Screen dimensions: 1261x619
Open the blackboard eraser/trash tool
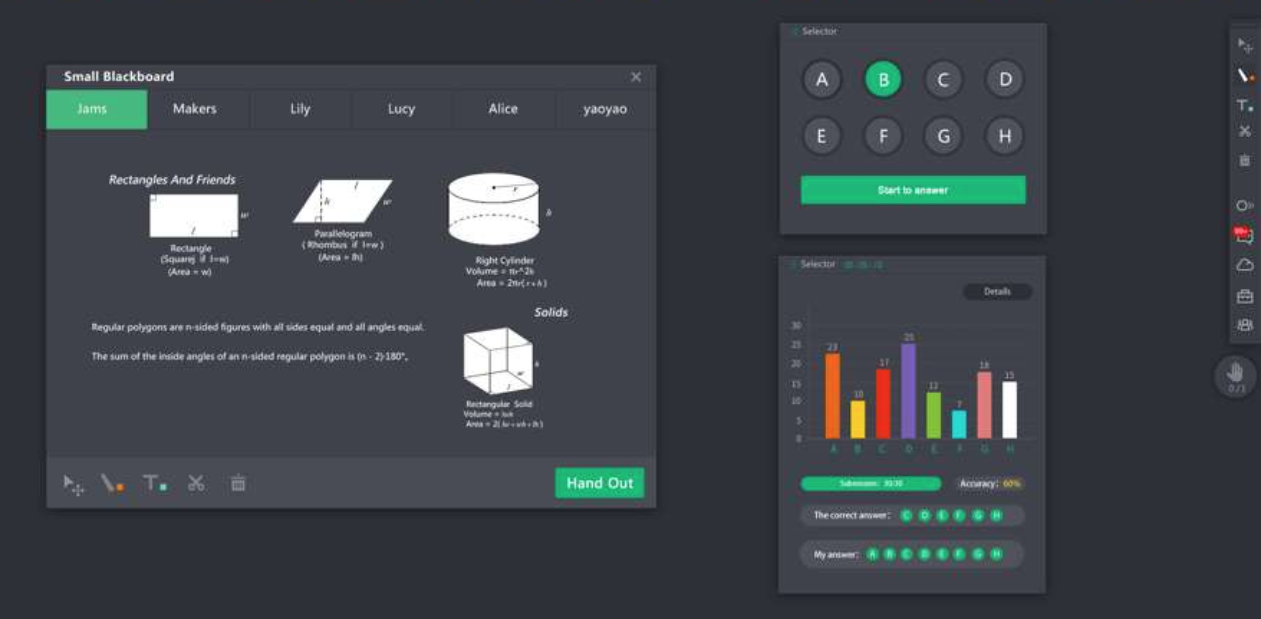pos(240,483)
